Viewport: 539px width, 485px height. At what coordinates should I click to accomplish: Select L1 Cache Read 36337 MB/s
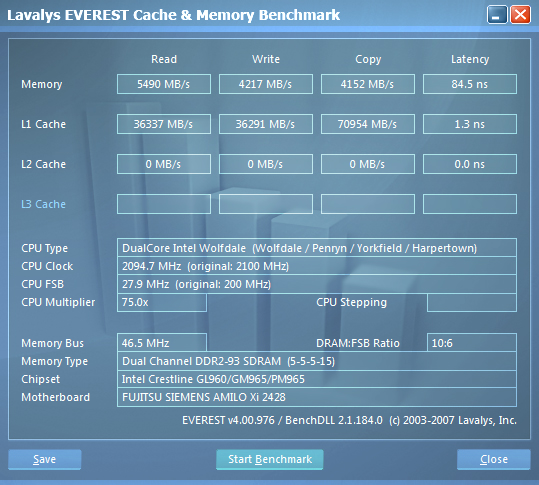tap(164, 124)
